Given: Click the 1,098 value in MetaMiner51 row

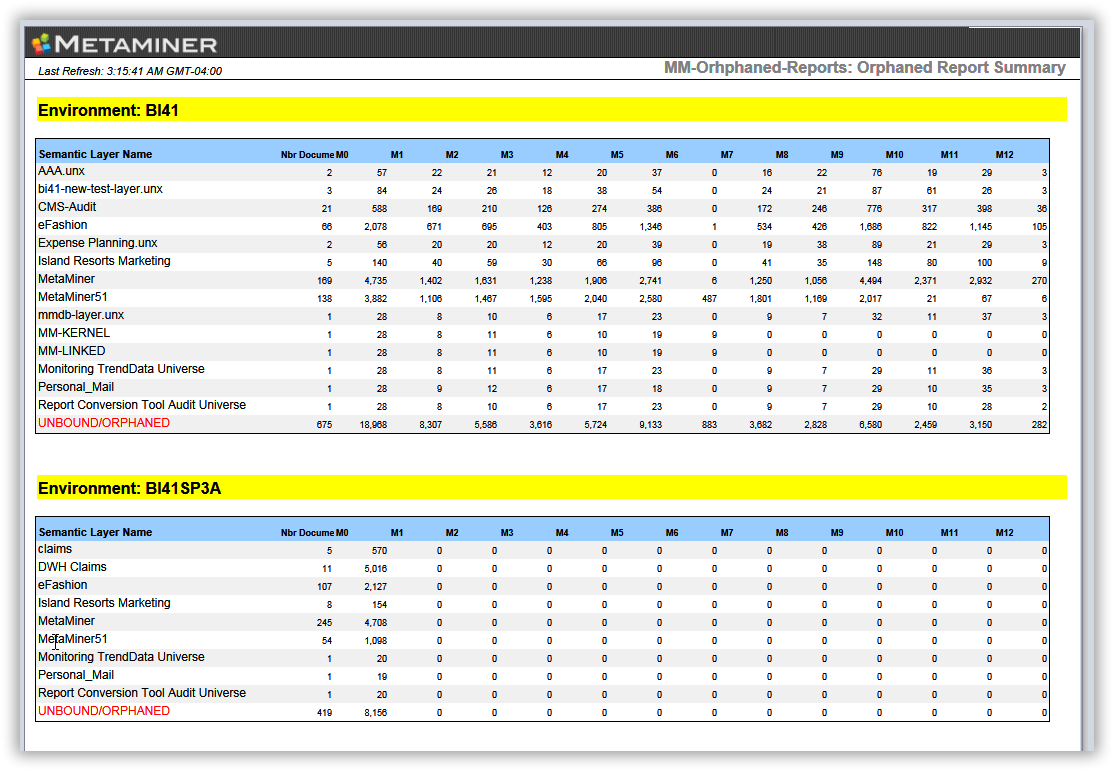Looking at the screenshot, I should click(376, 641).
